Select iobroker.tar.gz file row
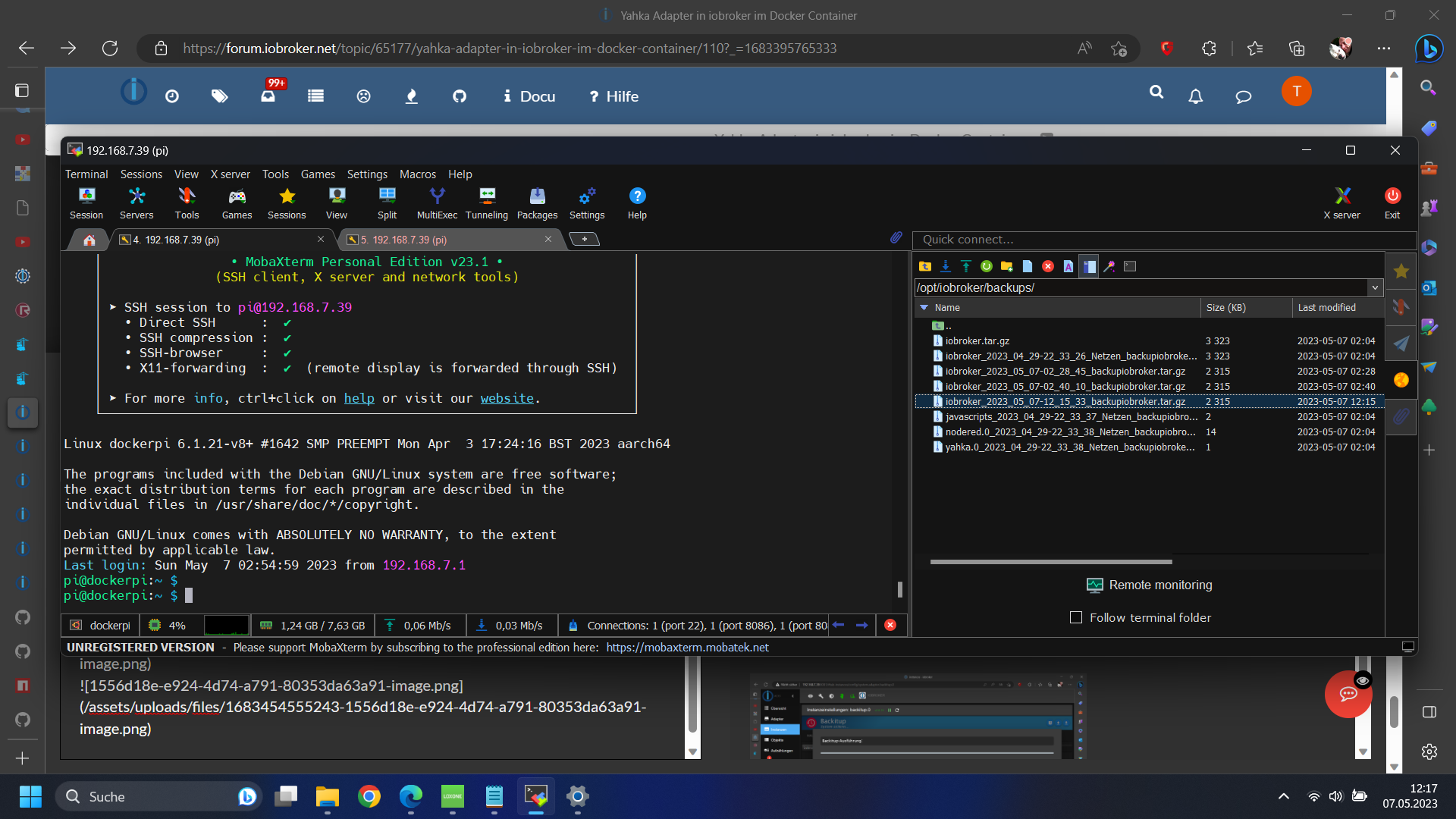Image resolution: width=1456 pixels, height=819 pixels. 1150,340
